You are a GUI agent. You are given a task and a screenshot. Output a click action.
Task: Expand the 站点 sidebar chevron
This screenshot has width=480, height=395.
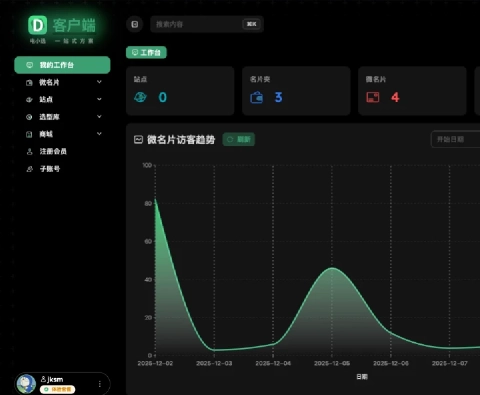99,99
